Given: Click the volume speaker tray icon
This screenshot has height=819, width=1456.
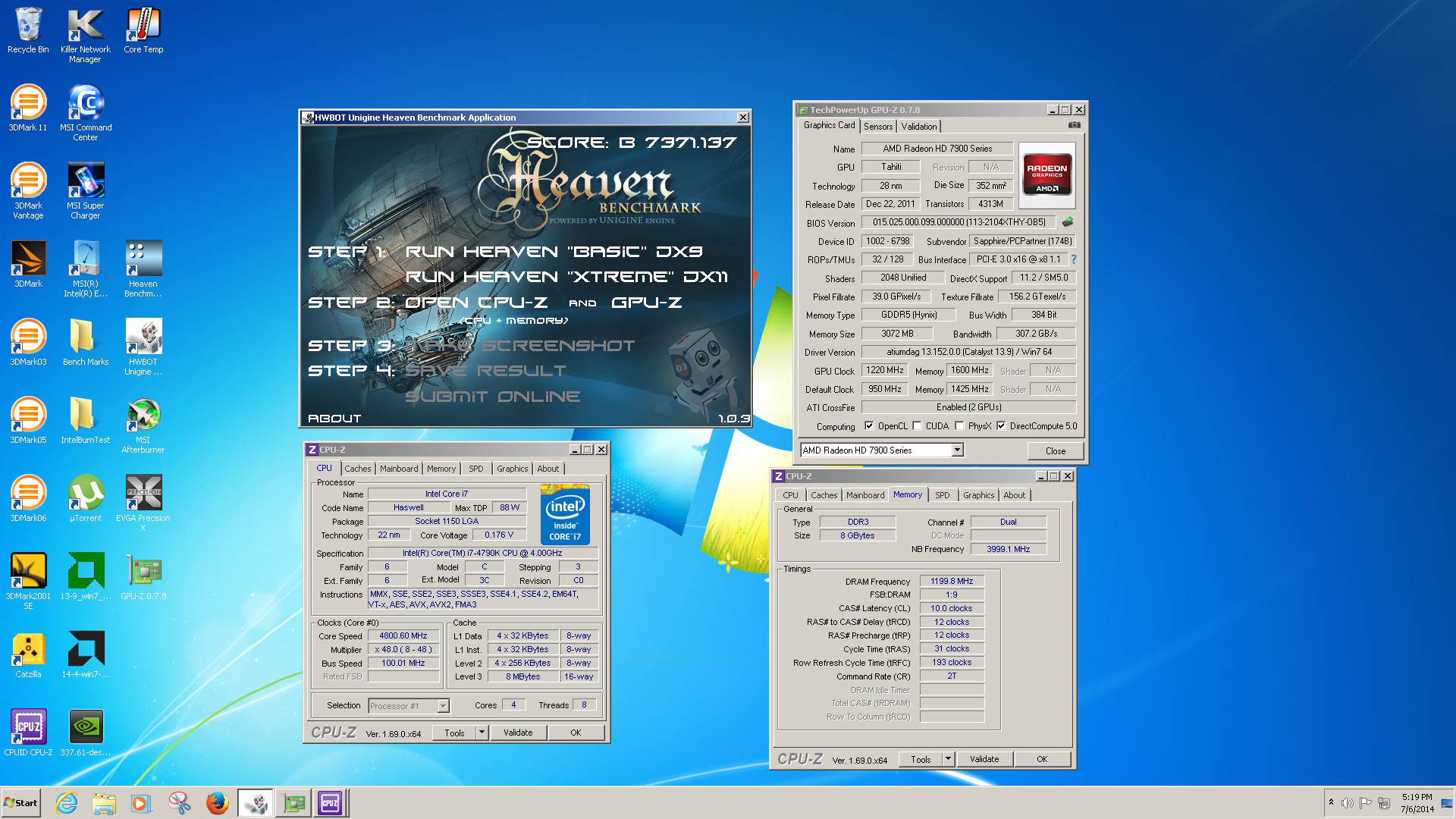Looking at the screenshot, I should pos(1347,803).
